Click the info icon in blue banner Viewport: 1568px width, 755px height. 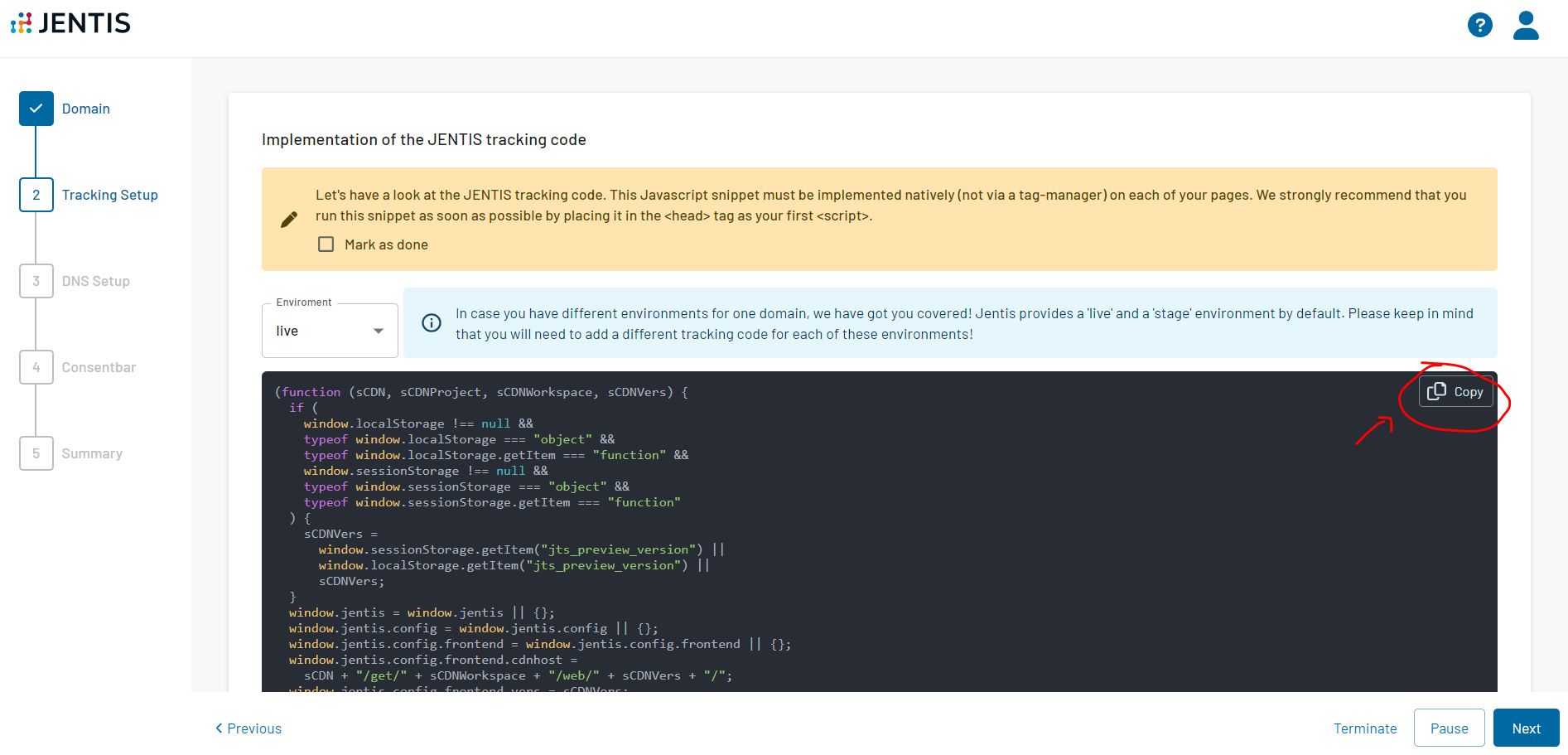coord(432,323)
